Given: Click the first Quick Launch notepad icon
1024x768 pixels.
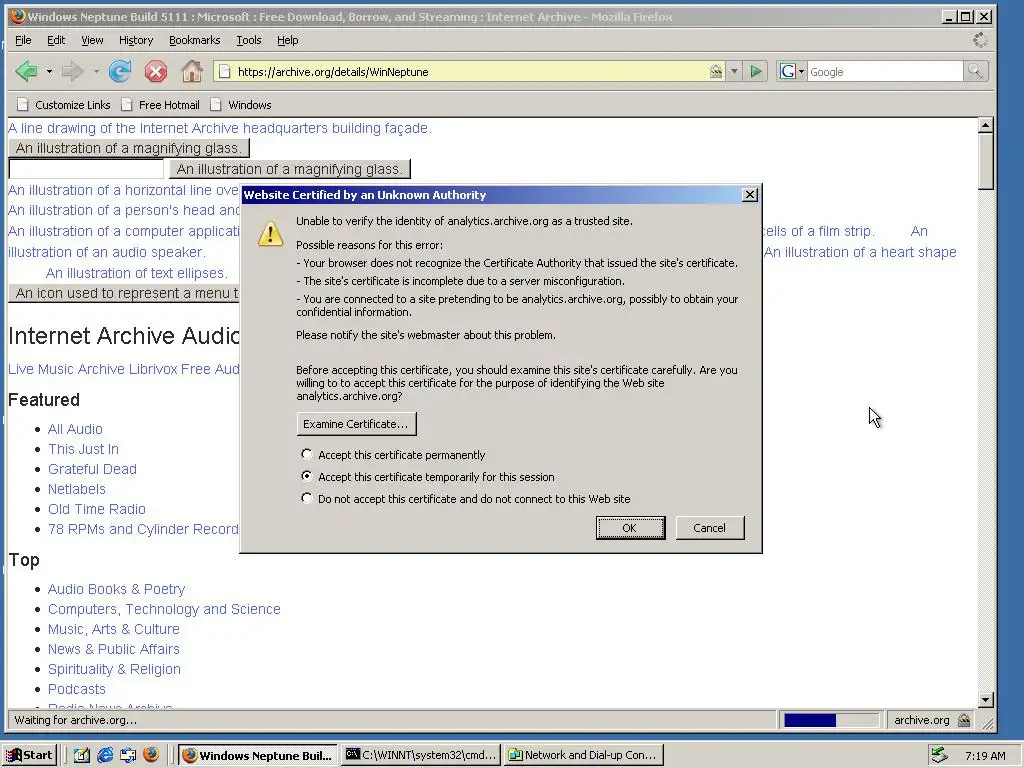Looking at the screenshot, I should tap(81, 755).
